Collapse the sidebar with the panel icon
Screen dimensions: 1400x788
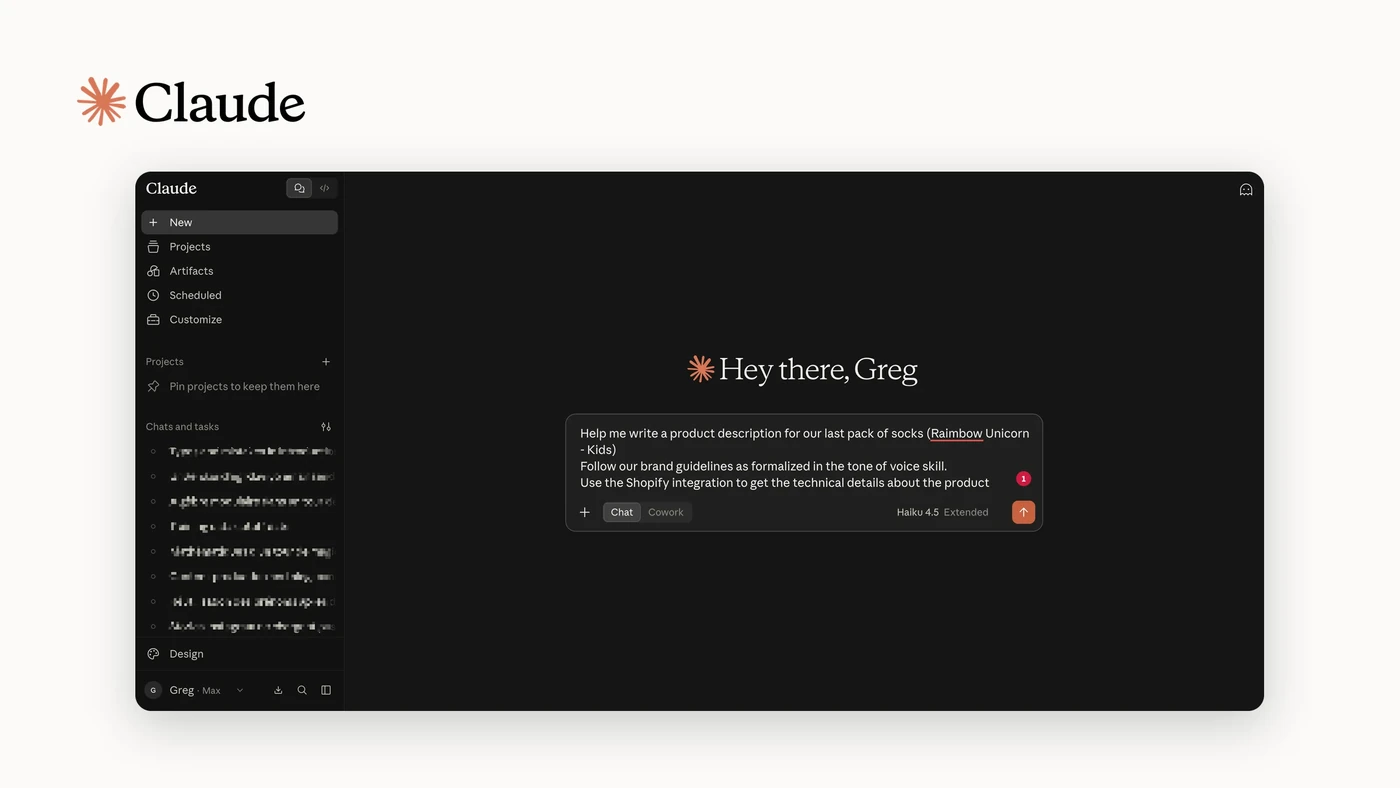click(326, 690)
